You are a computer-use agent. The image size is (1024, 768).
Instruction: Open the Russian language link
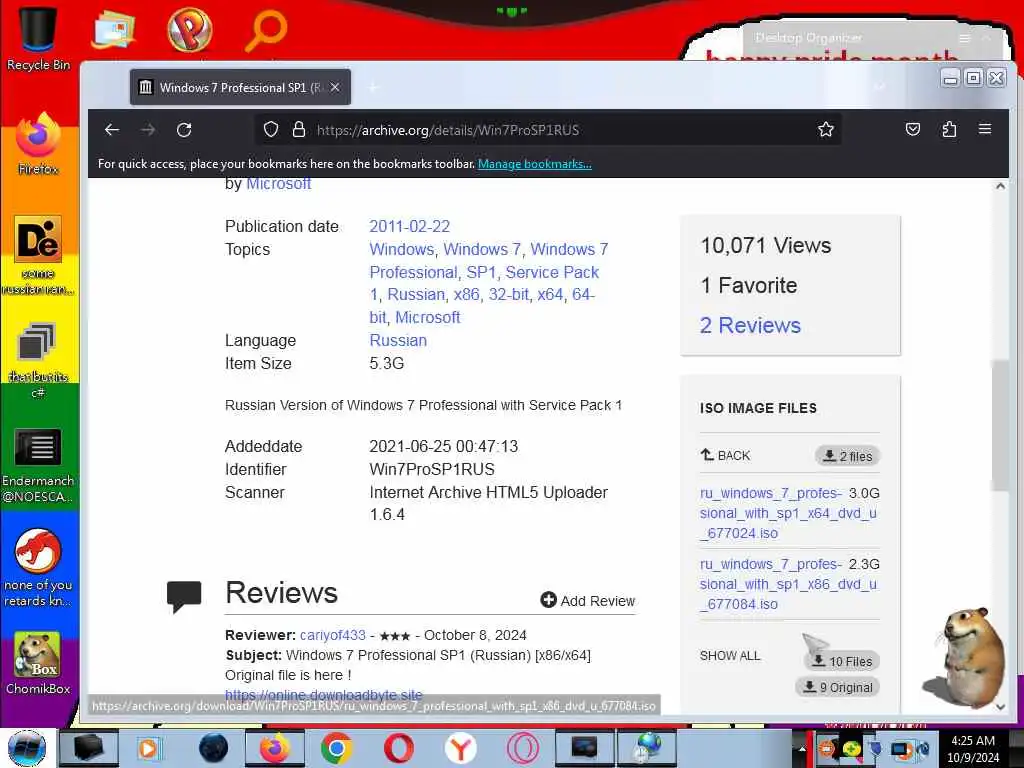398,341
